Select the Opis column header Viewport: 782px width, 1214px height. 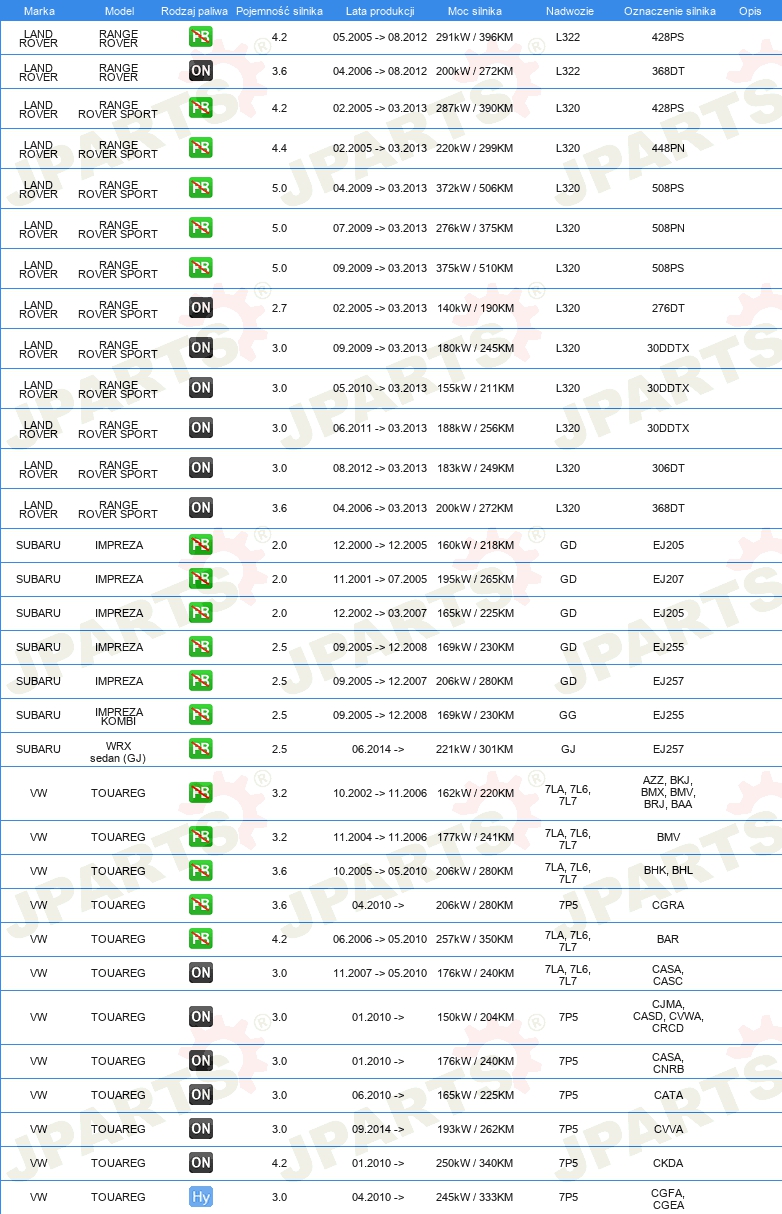click(x=750, y=11)
